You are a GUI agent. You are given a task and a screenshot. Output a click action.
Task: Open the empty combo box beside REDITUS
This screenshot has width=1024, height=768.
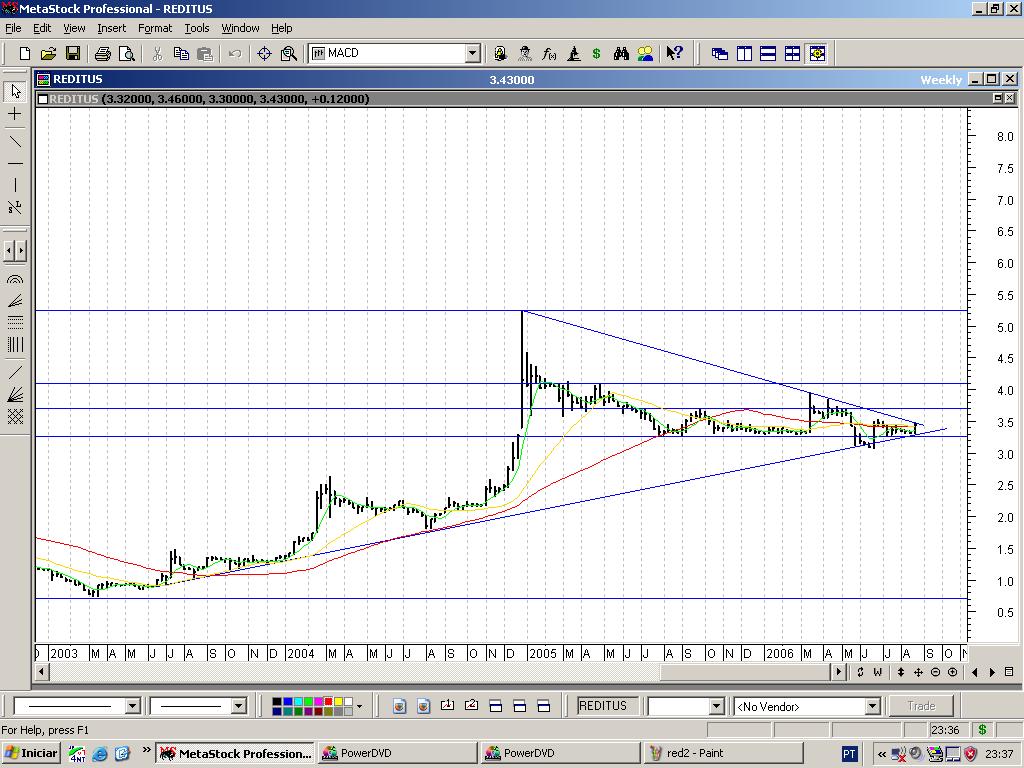point(716,706)
